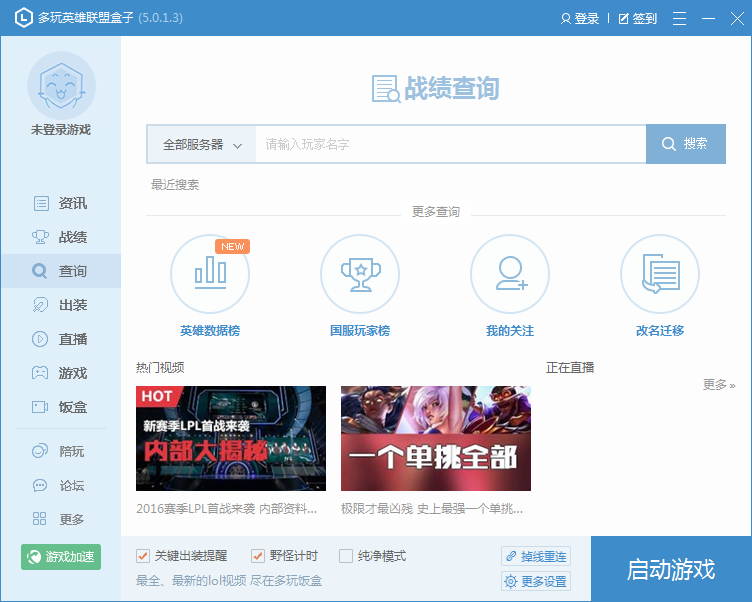
Task: Open 更多设置 gear settings
Action: point(536,581)
